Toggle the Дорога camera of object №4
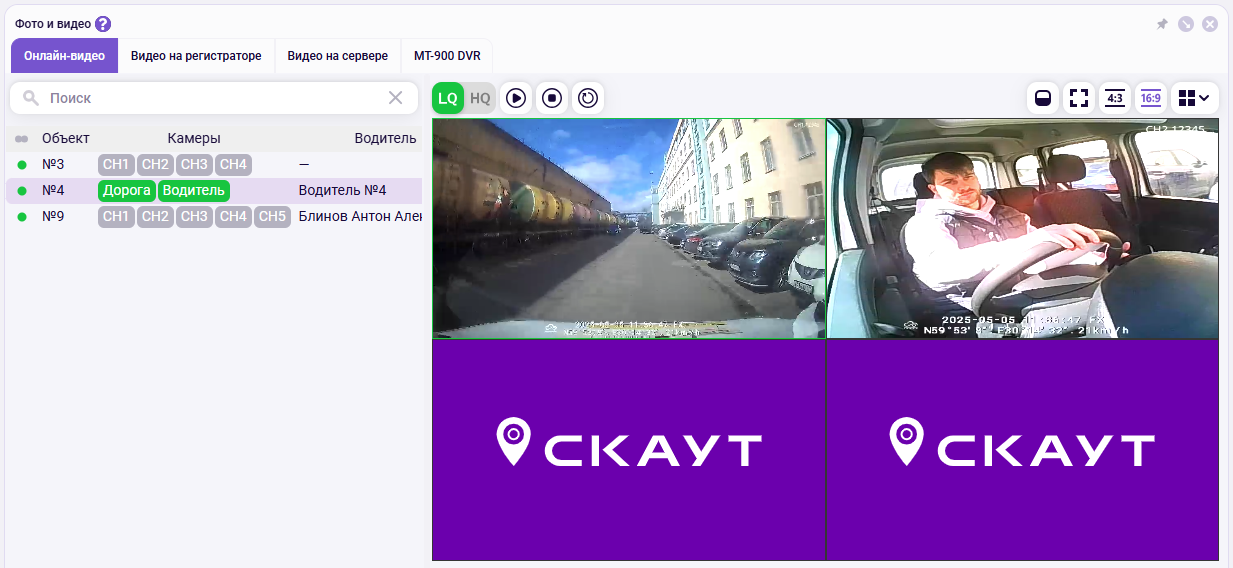The width and height of the screenshot is (1233, 568). [x=127, y=190]
